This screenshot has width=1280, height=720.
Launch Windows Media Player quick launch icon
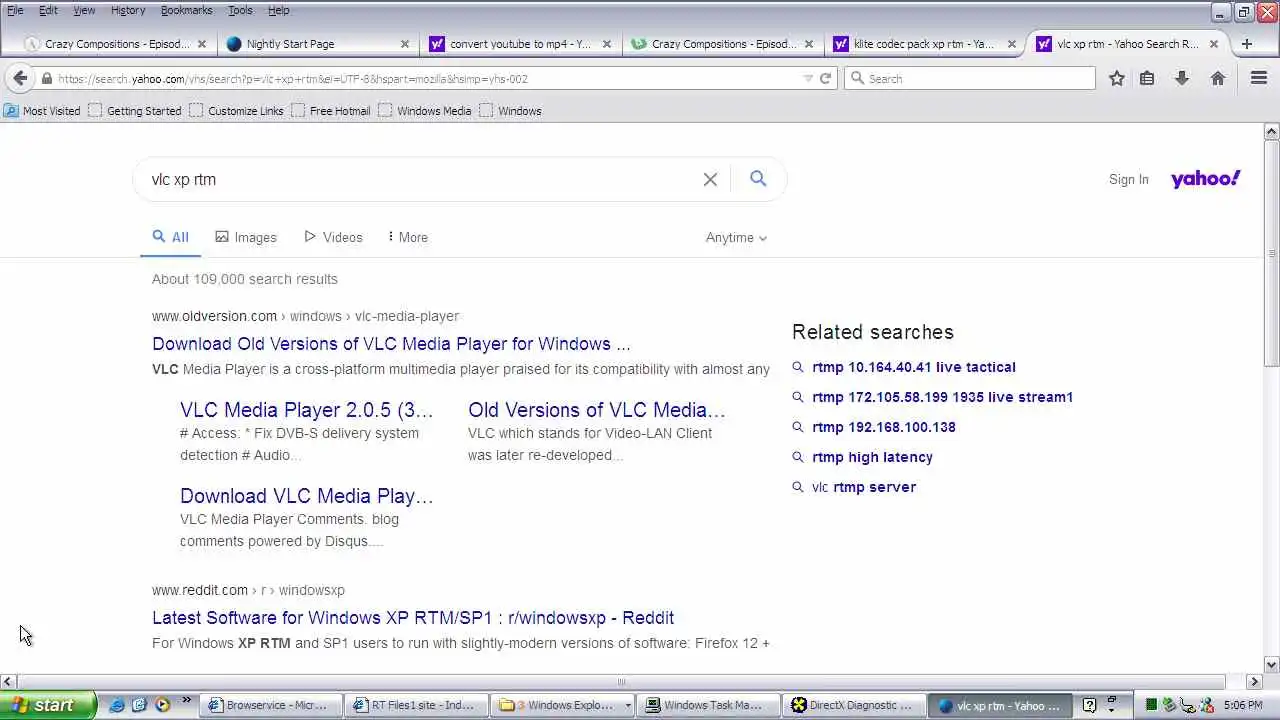[x=162, y=705]
